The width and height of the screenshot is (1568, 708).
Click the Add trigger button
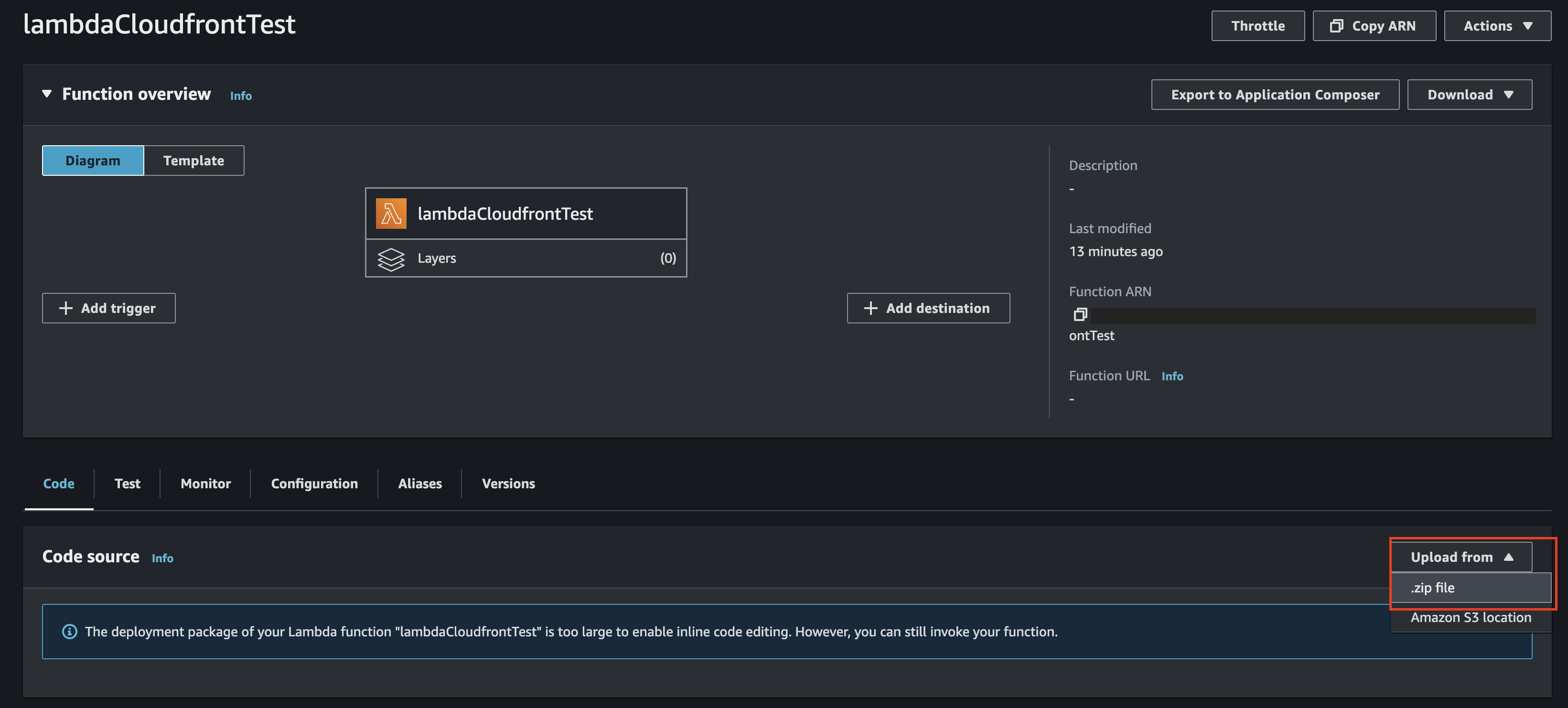point(108,308)
